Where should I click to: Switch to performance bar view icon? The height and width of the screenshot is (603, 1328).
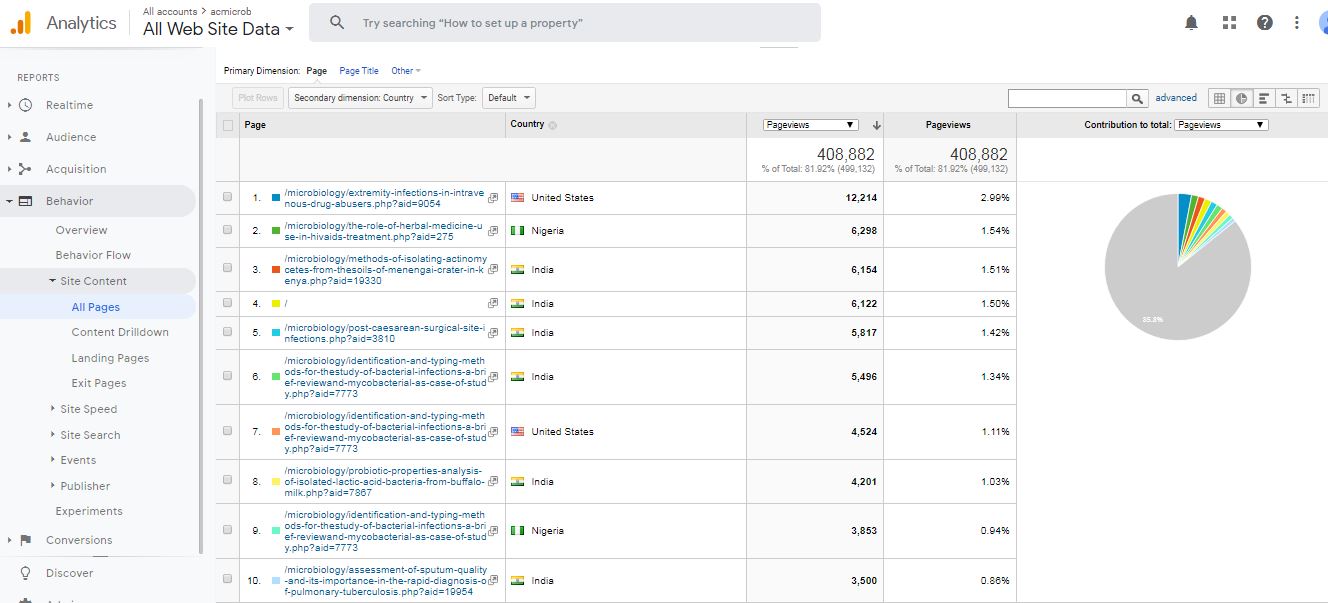click(x=1264, y=98)
